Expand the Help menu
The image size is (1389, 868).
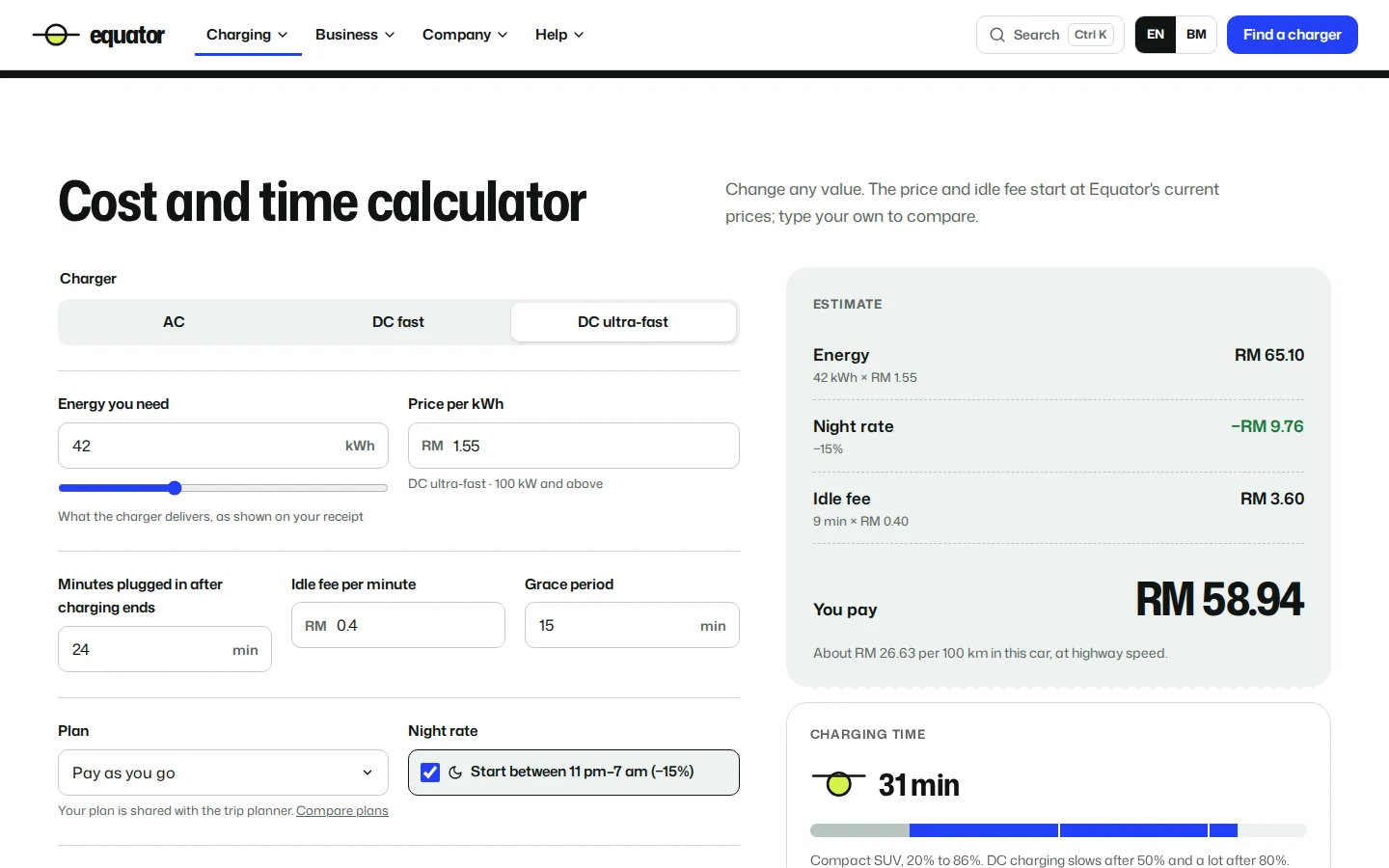[559, 35]
